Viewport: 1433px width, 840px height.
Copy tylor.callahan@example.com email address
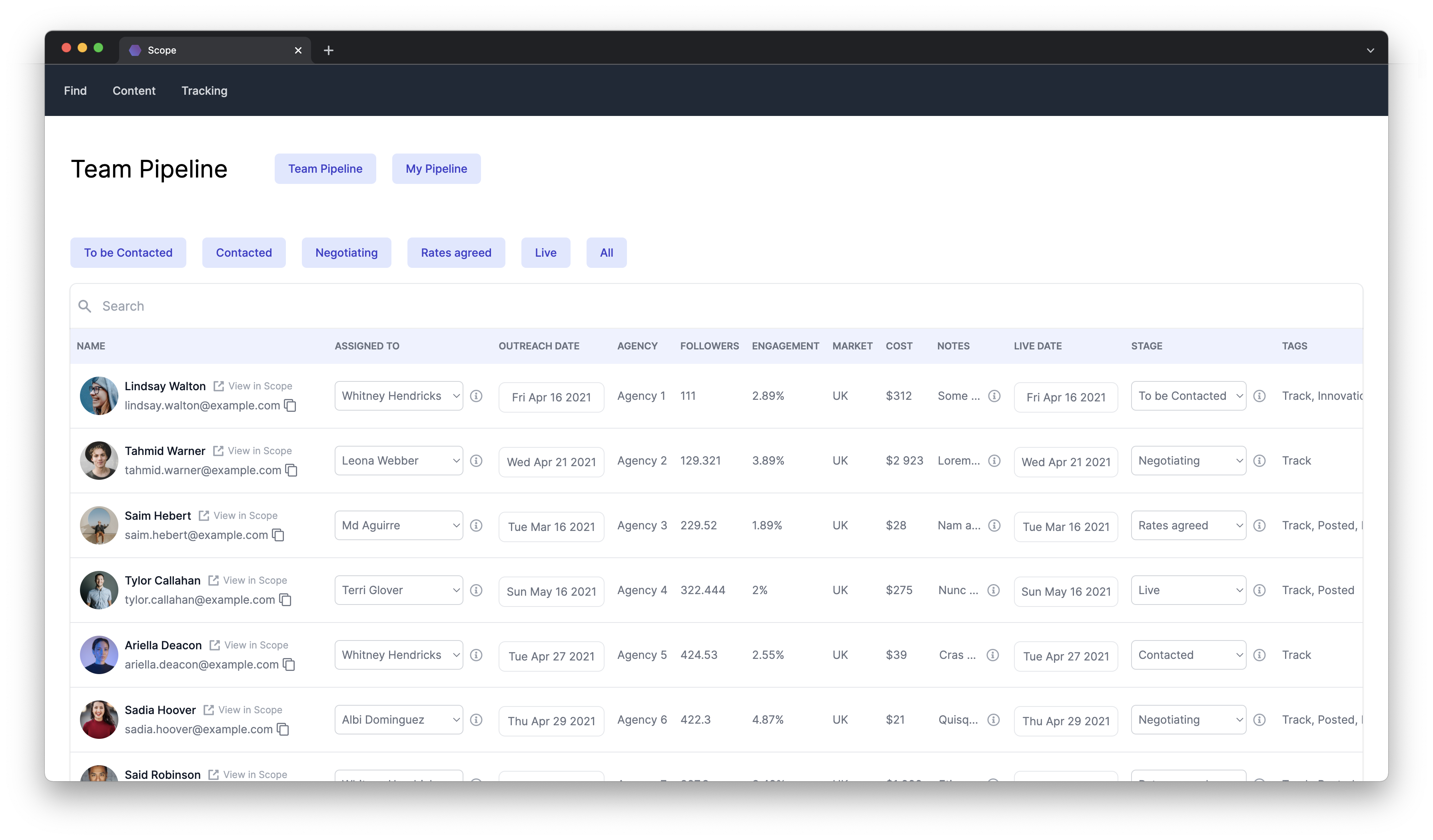[x=285, y=600]
